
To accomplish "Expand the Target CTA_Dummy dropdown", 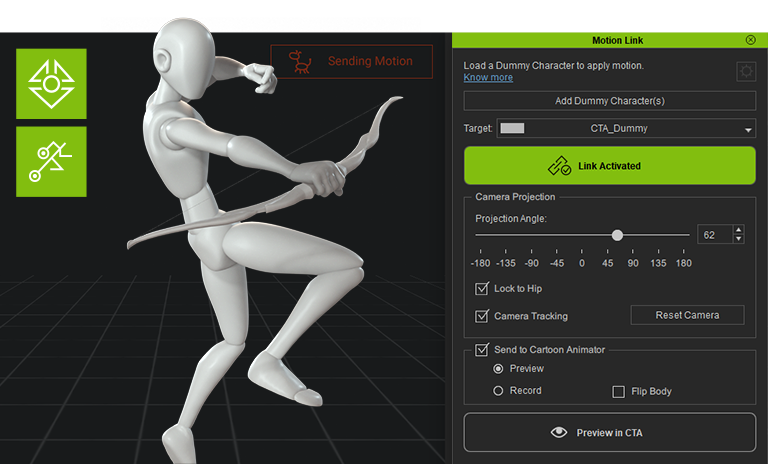I will coord(749,129).
